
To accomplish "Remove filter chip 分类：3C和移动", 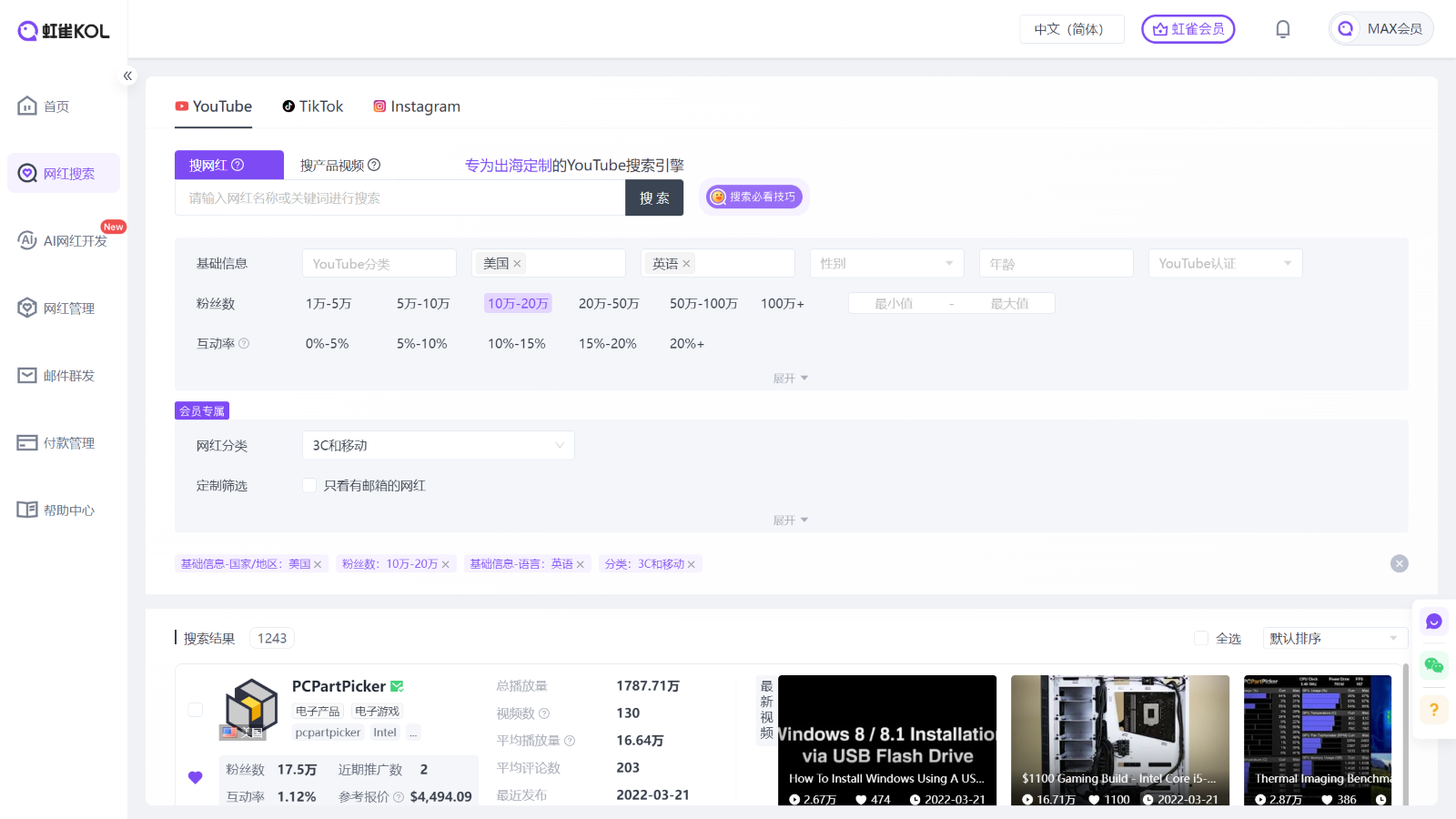I will (692, 564).
